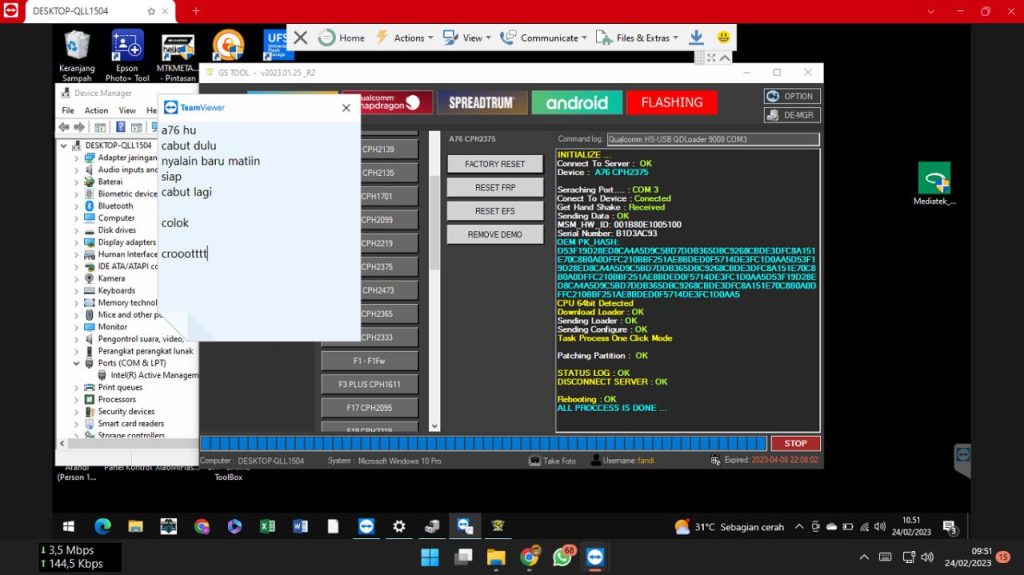Open WhatsApp on the local taskbar
The image size is (1024, 575).
pyautogui.click(x=562, y=557)
